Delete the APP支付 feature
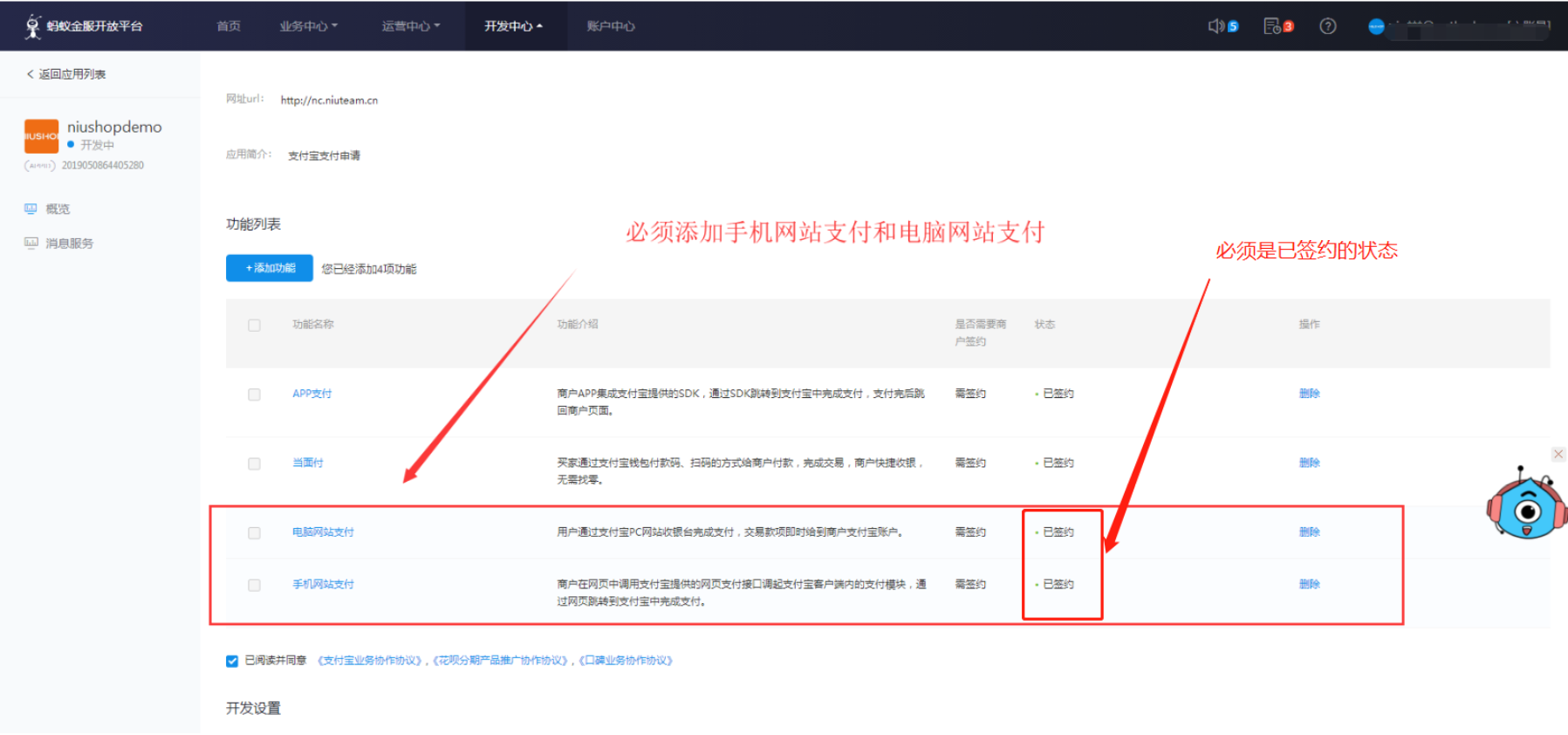 [1309, 394]
